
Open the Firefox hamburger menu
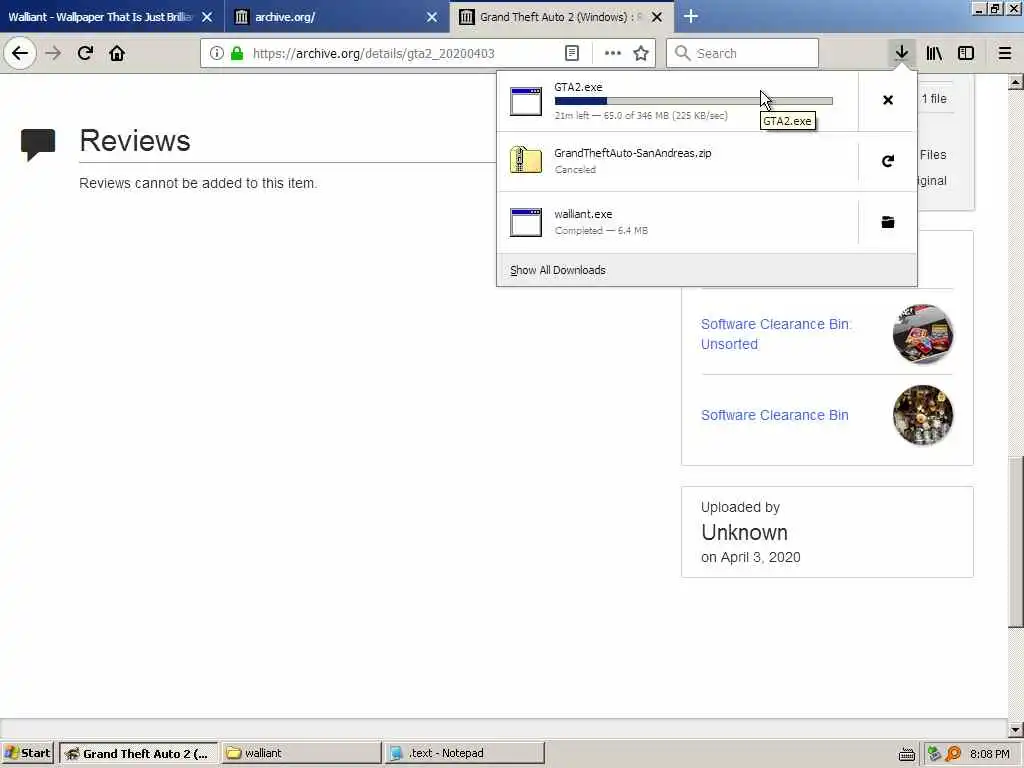coord(1004,53)
